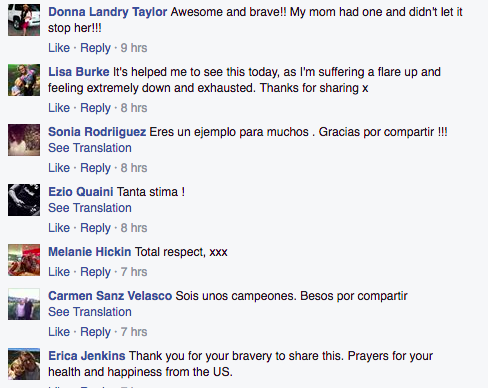Viewport: 488px width, 388px height.
Task: Open Sonia Rodriiguez's profile picture
Action: coord(24,140)
